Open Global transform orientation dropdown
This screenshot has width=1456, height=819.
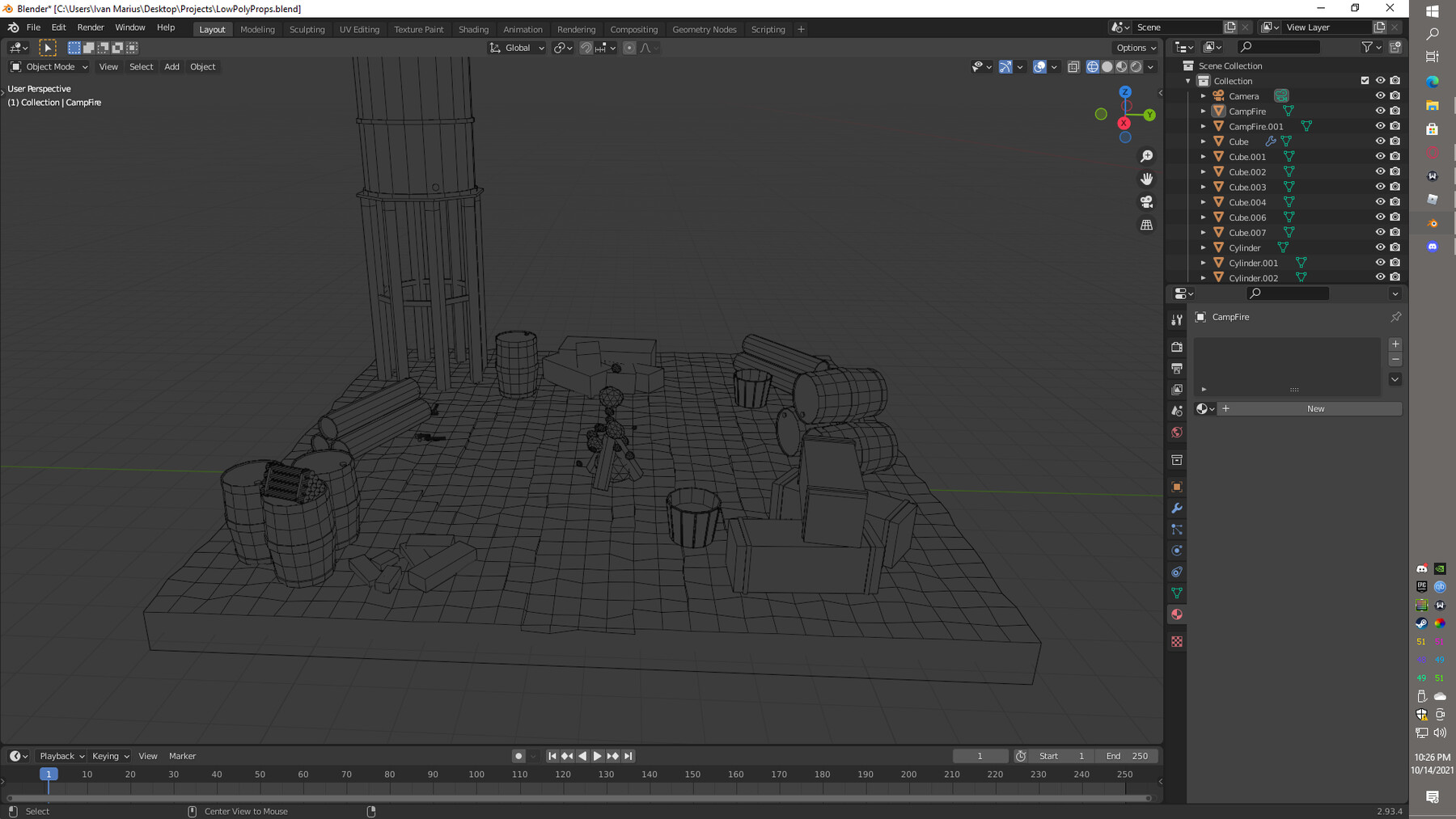518,48
